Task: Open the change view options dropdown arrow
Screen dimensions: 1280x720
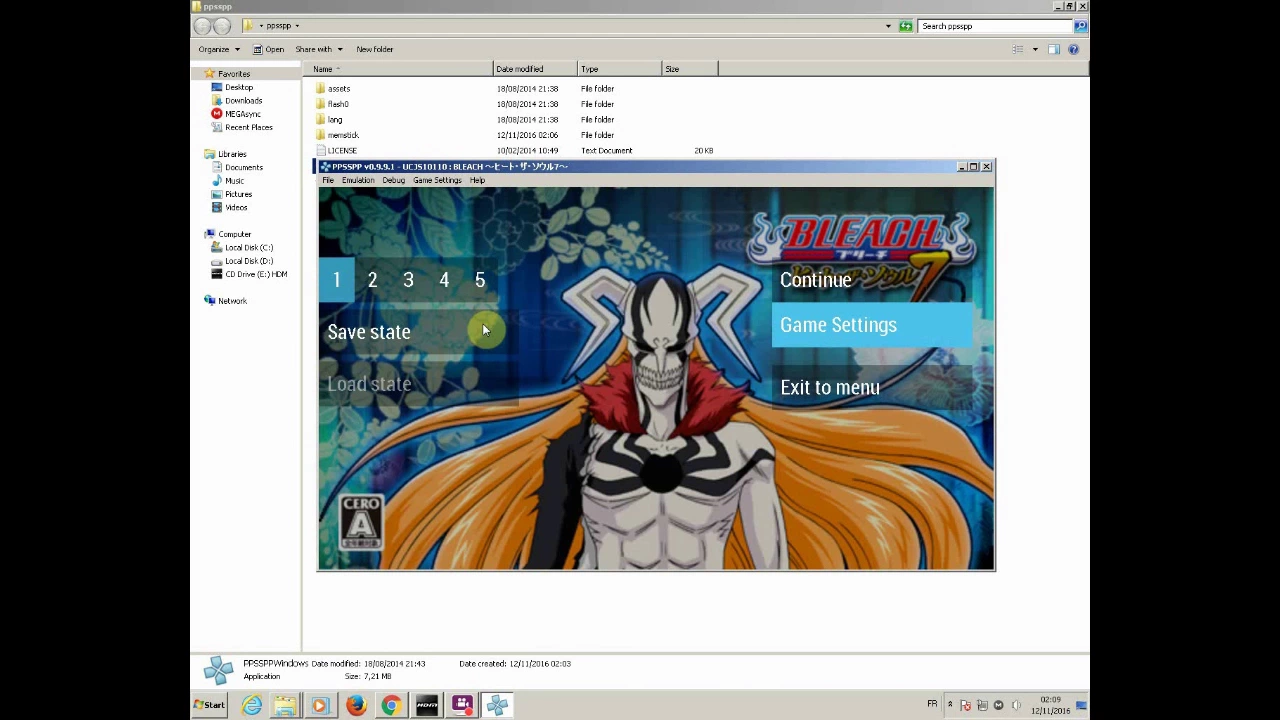Action: (1035, 49)
